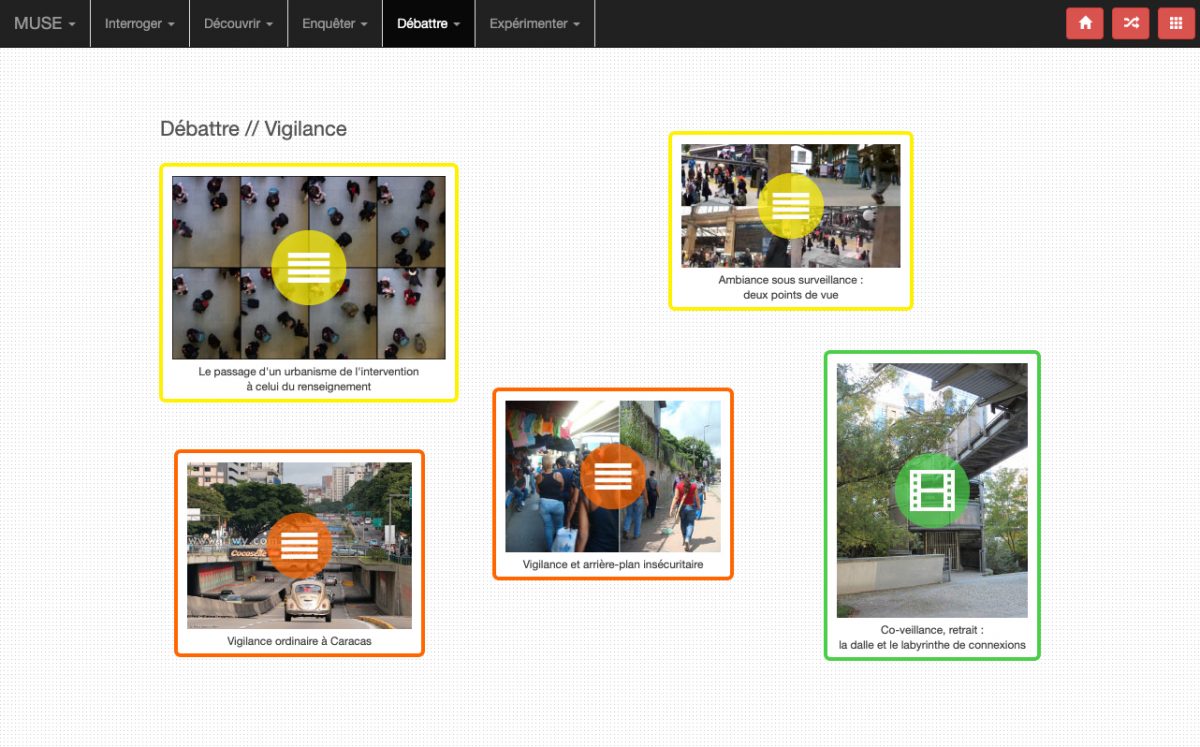Open 'Vigilance ordinaire à Caracas' caption link
The image size is (1200, 747).
coord(299,641)
